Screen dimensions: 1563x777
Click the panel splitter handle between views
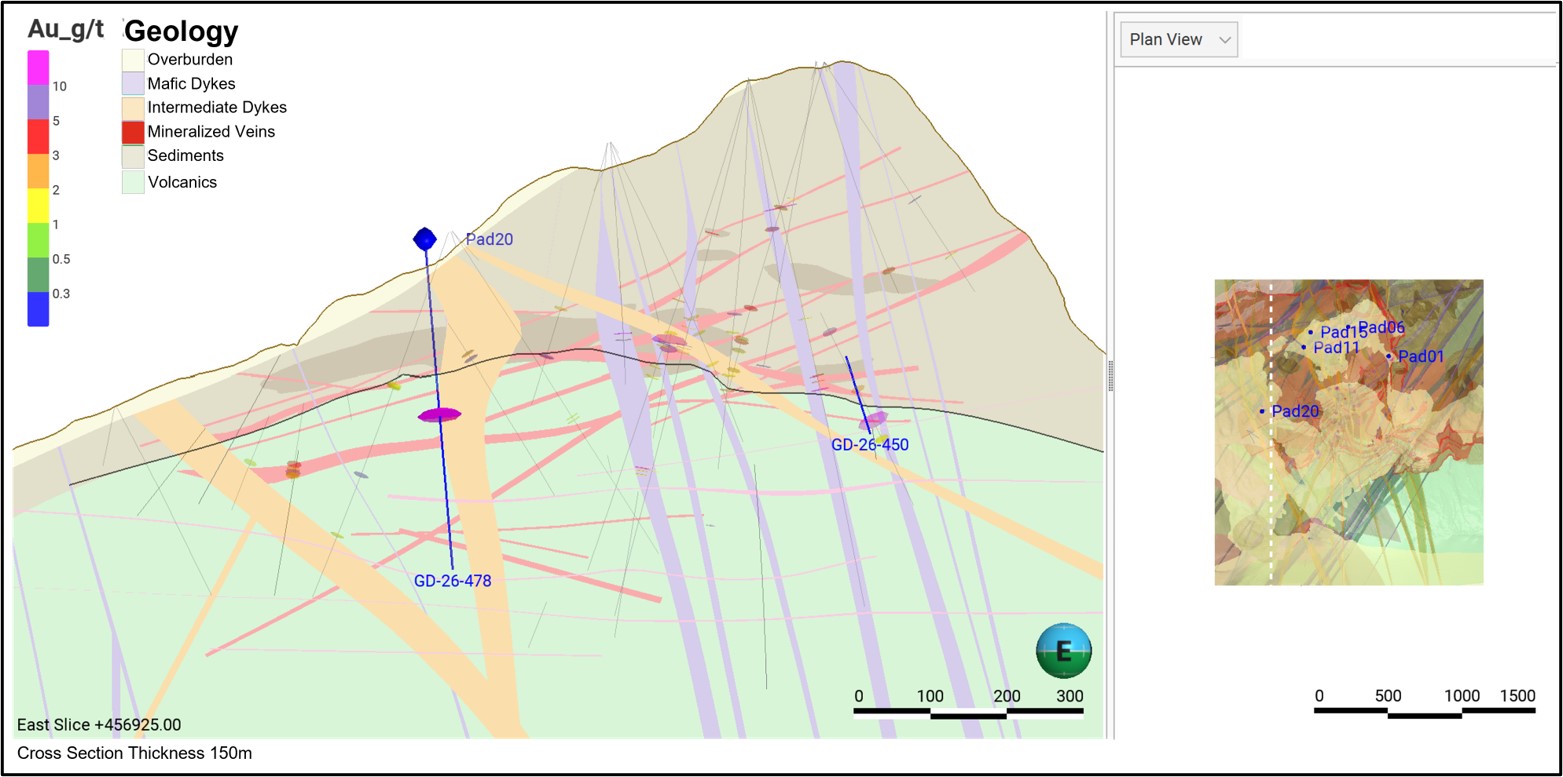[x=1111, y=378]
